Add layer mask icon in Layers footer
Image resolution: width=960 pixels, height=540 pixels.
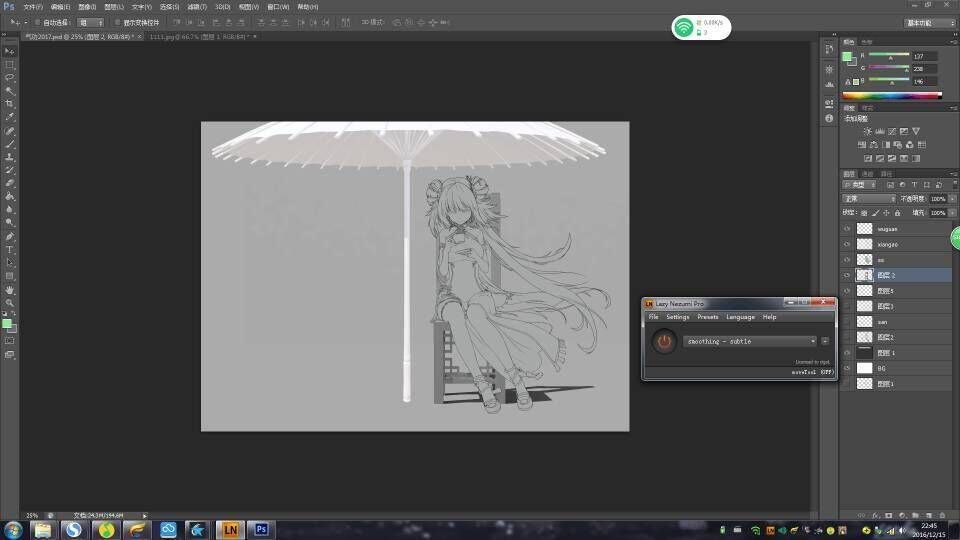pyautogui.click(x=888, y=516)
